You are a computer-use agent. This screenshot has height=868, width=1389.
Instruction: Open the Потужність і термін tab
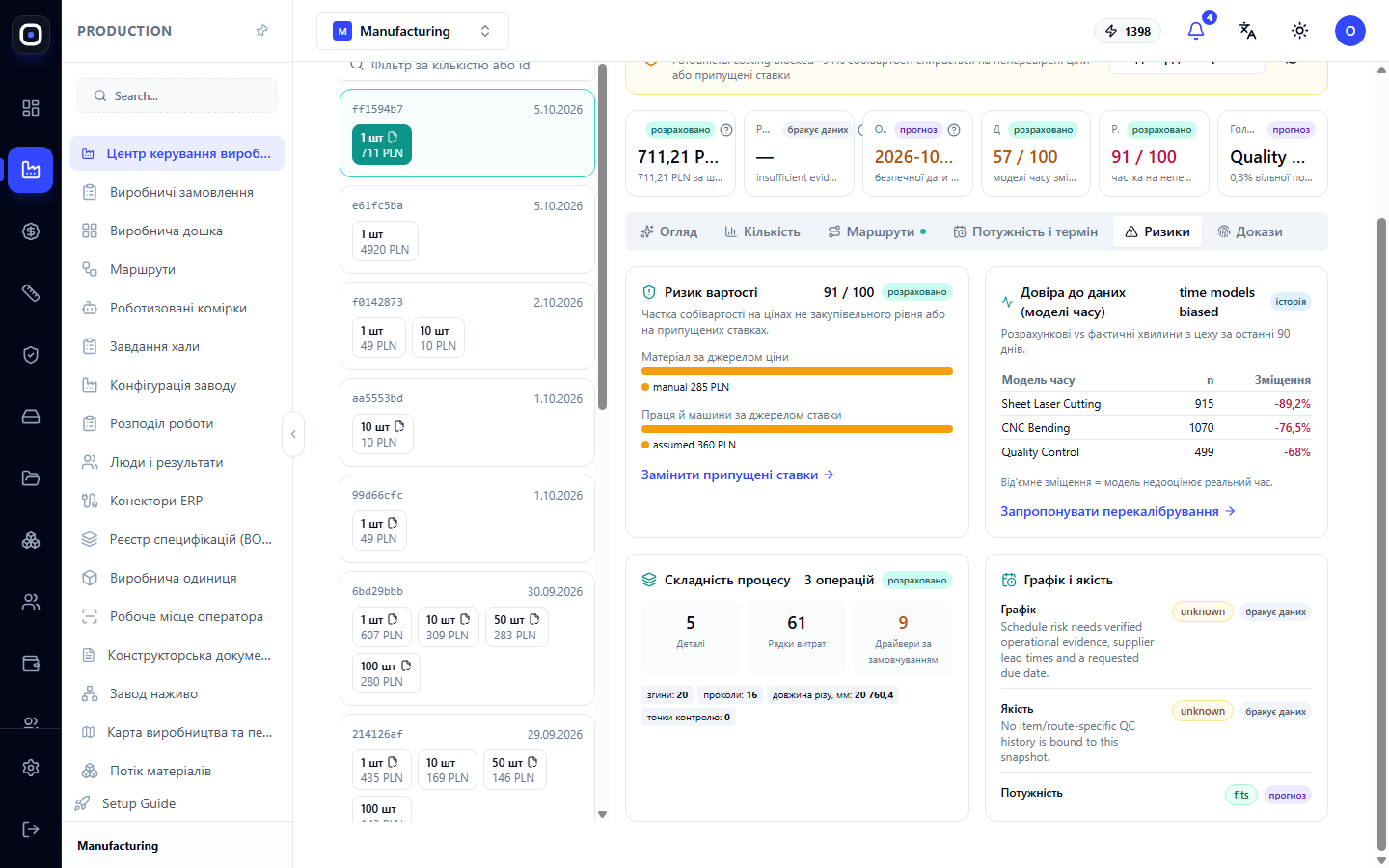click(1025, 231)
